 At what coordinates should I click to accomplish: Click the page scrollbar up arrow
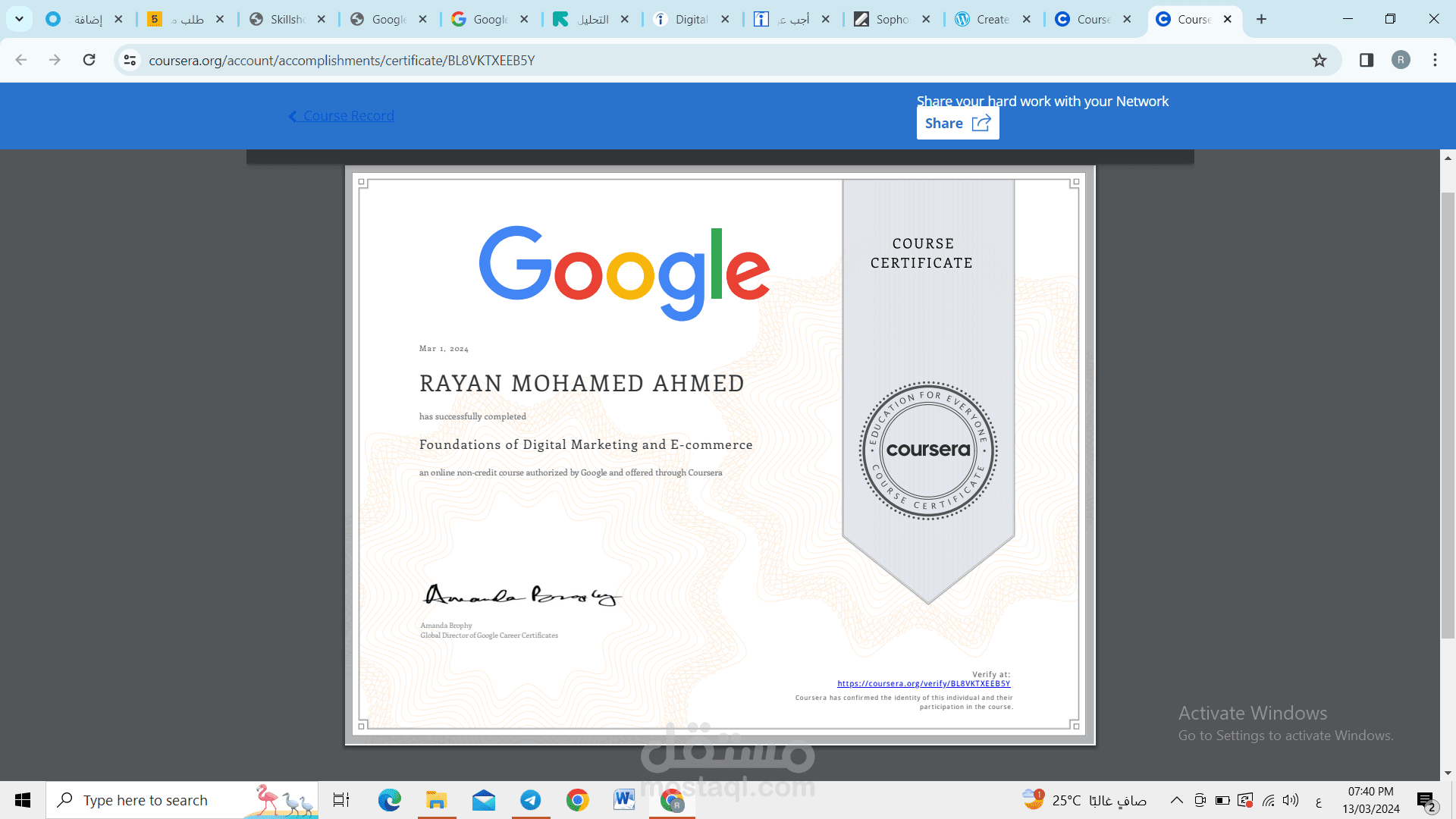pos(1448,158)
